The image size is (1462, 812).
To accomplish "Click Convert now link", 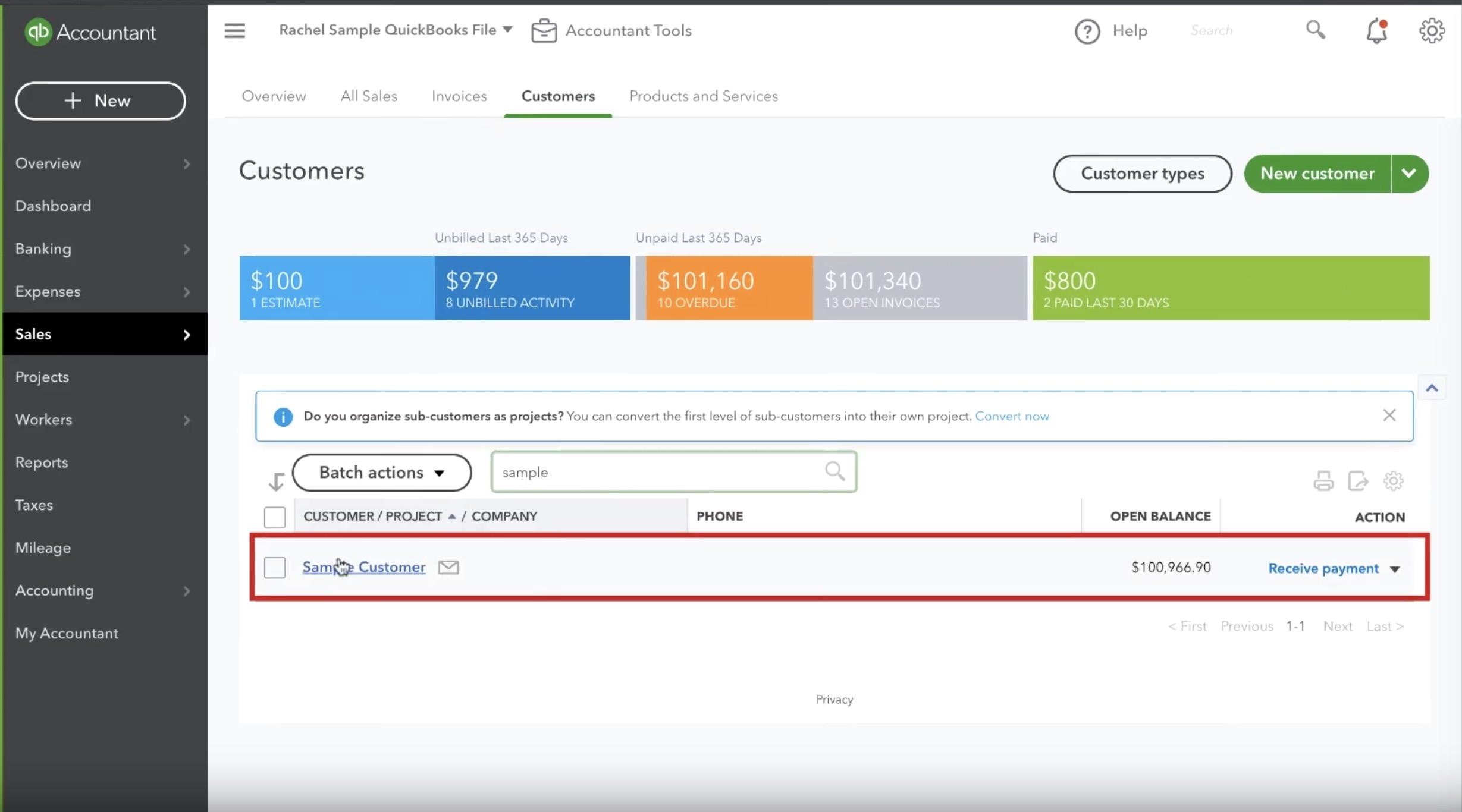I will pyautogui.click(x=1012, y=416).
